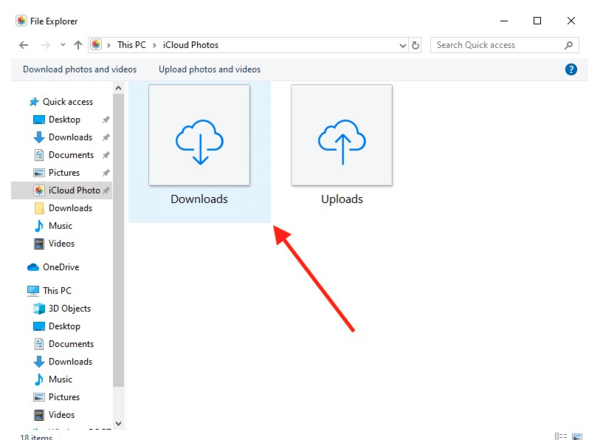600x440 pixels.
Task: Select This PC in navigation pane
Action: (x=57, y=291)
